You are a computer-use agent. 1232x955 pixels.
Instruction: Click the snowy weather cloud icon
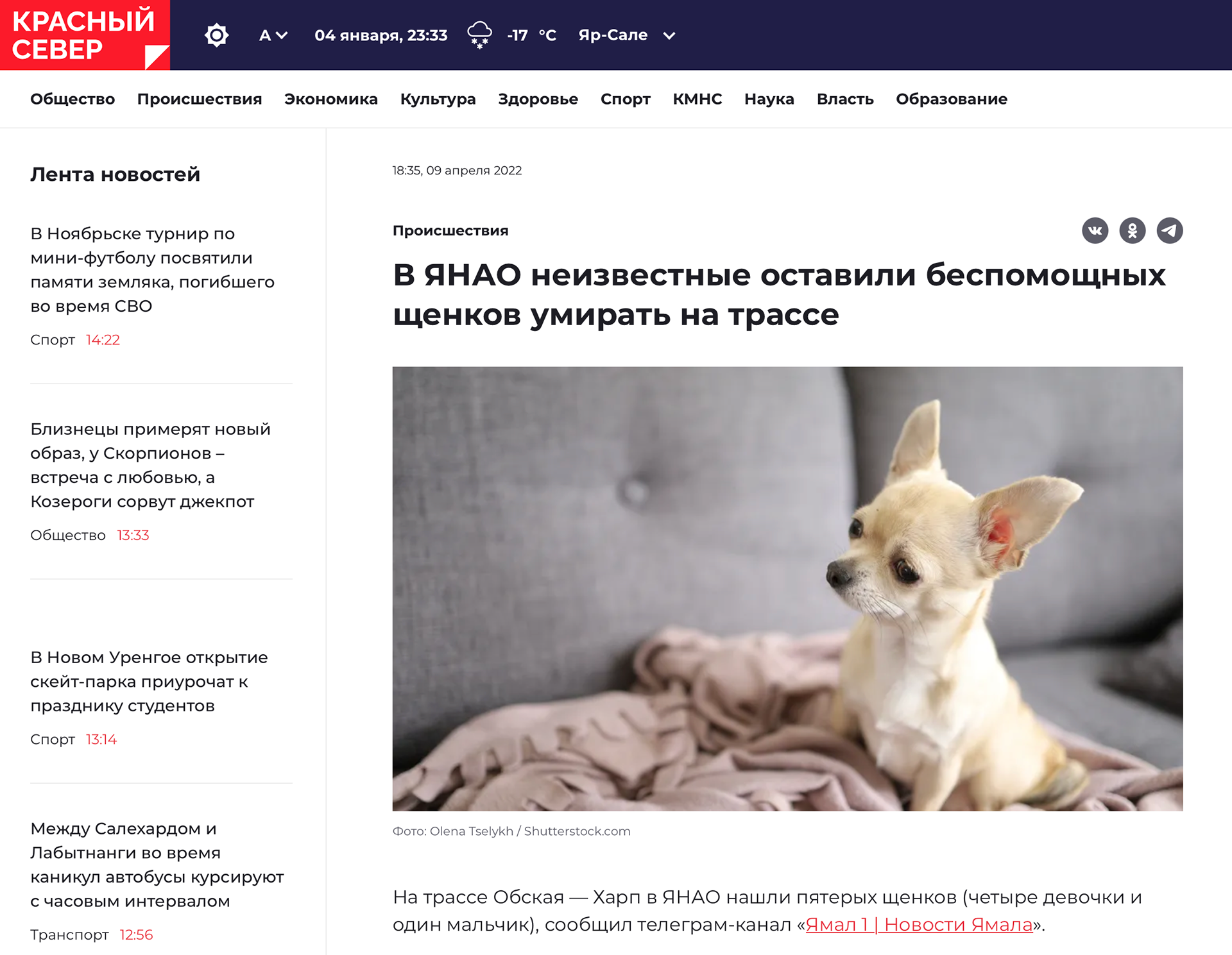(479, 35)
